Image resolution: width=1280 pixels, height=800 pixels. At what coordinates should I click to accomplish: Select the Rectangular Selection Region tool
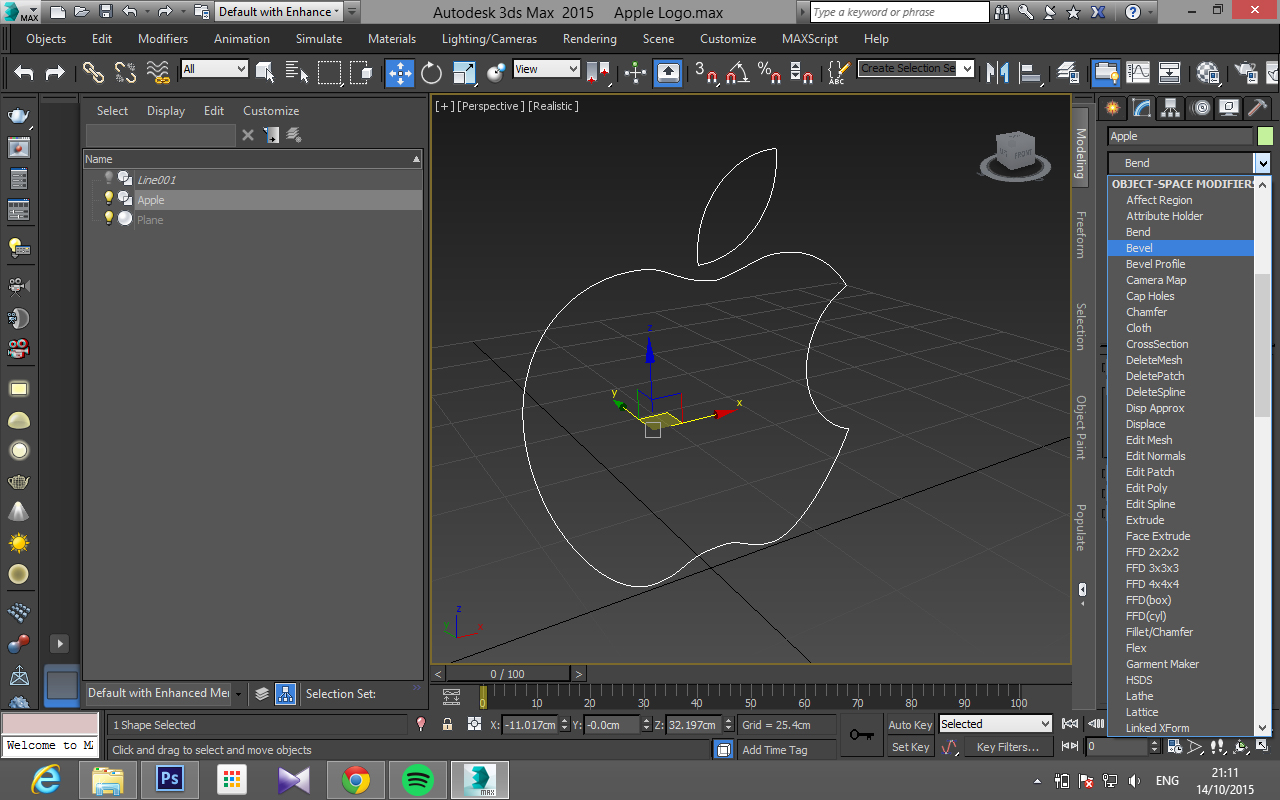[329, 72]
